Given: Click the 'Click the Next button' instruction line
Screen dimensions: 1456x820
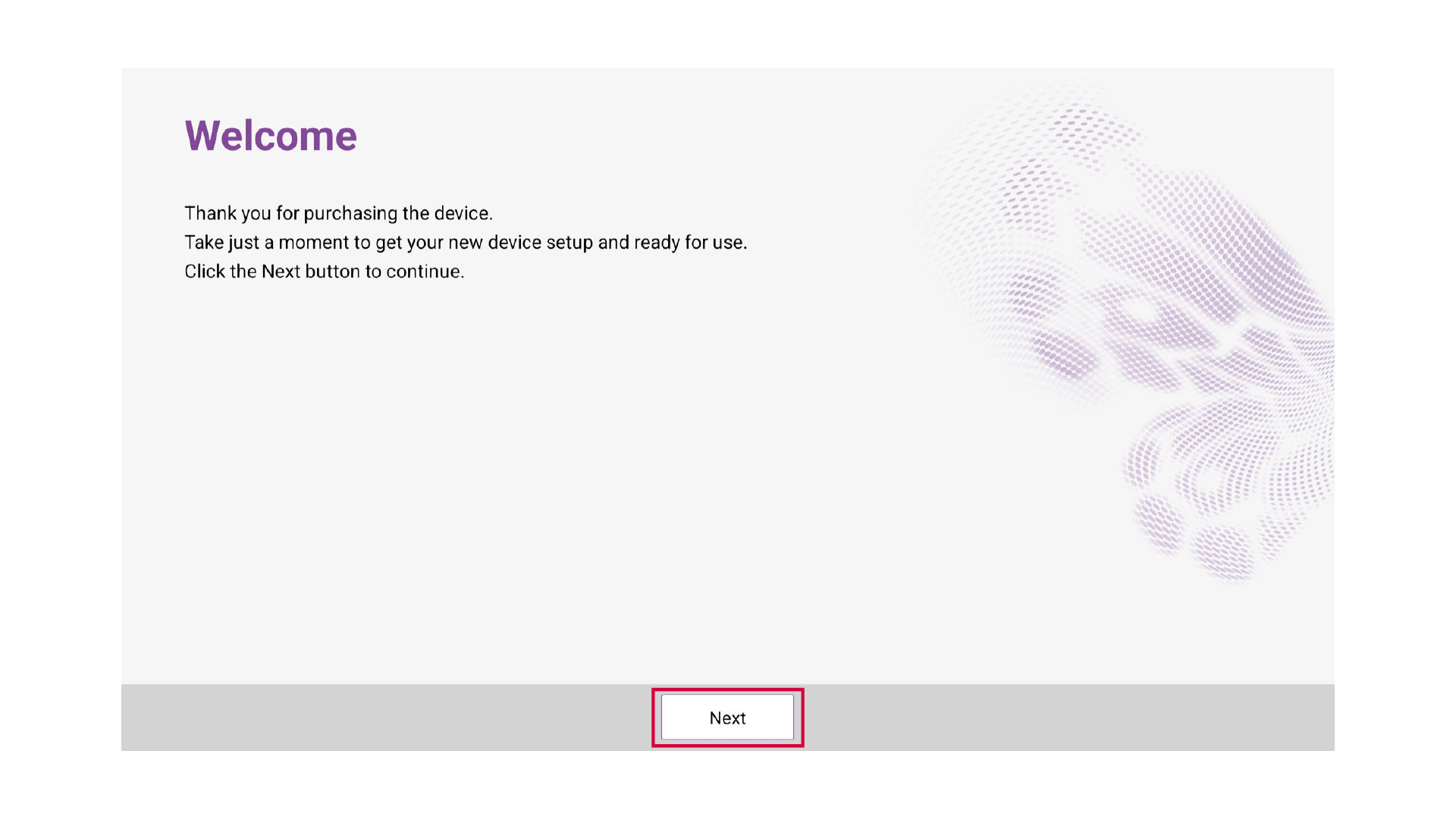Looking at the screenshot, I should (324, 272).
